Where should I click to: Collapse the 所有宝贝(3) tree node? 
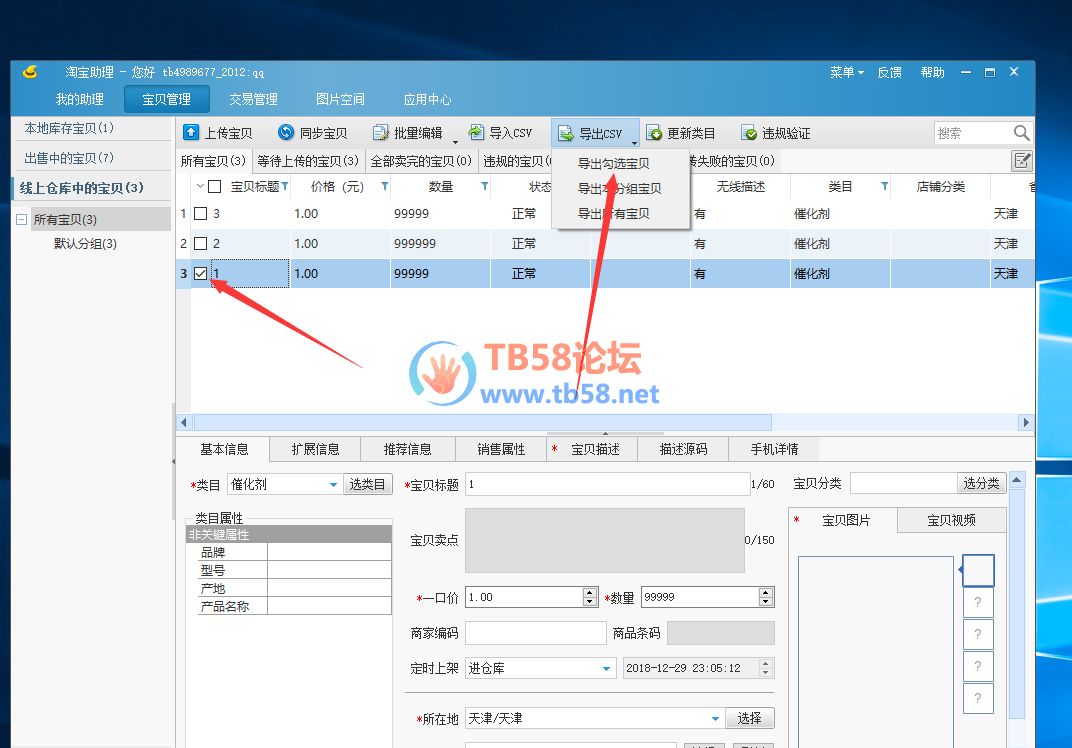click(x=21, y=219)
